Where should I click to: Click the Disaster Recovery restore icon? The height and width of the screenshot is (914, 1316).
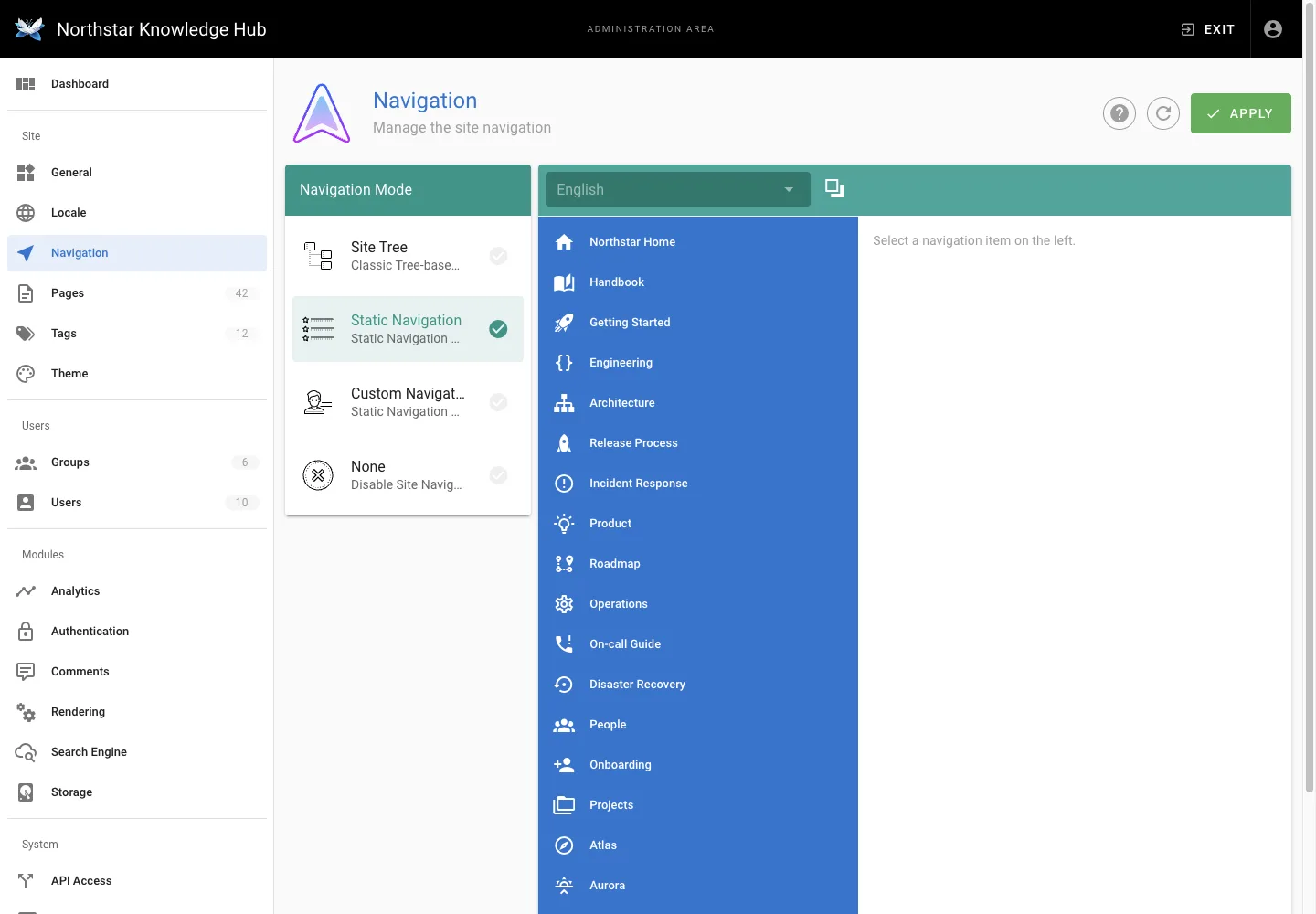[564, 685]
